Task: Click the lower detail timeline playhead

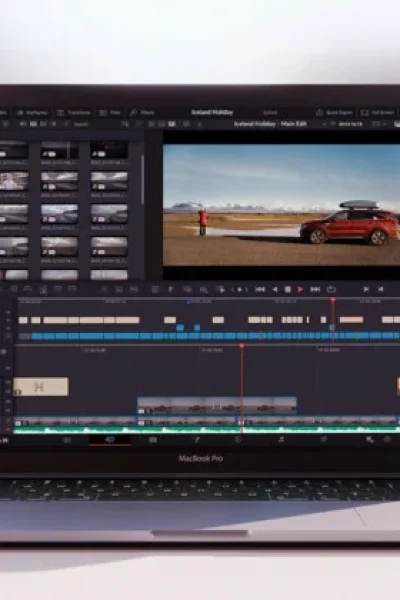Action: tap(242, 346)
